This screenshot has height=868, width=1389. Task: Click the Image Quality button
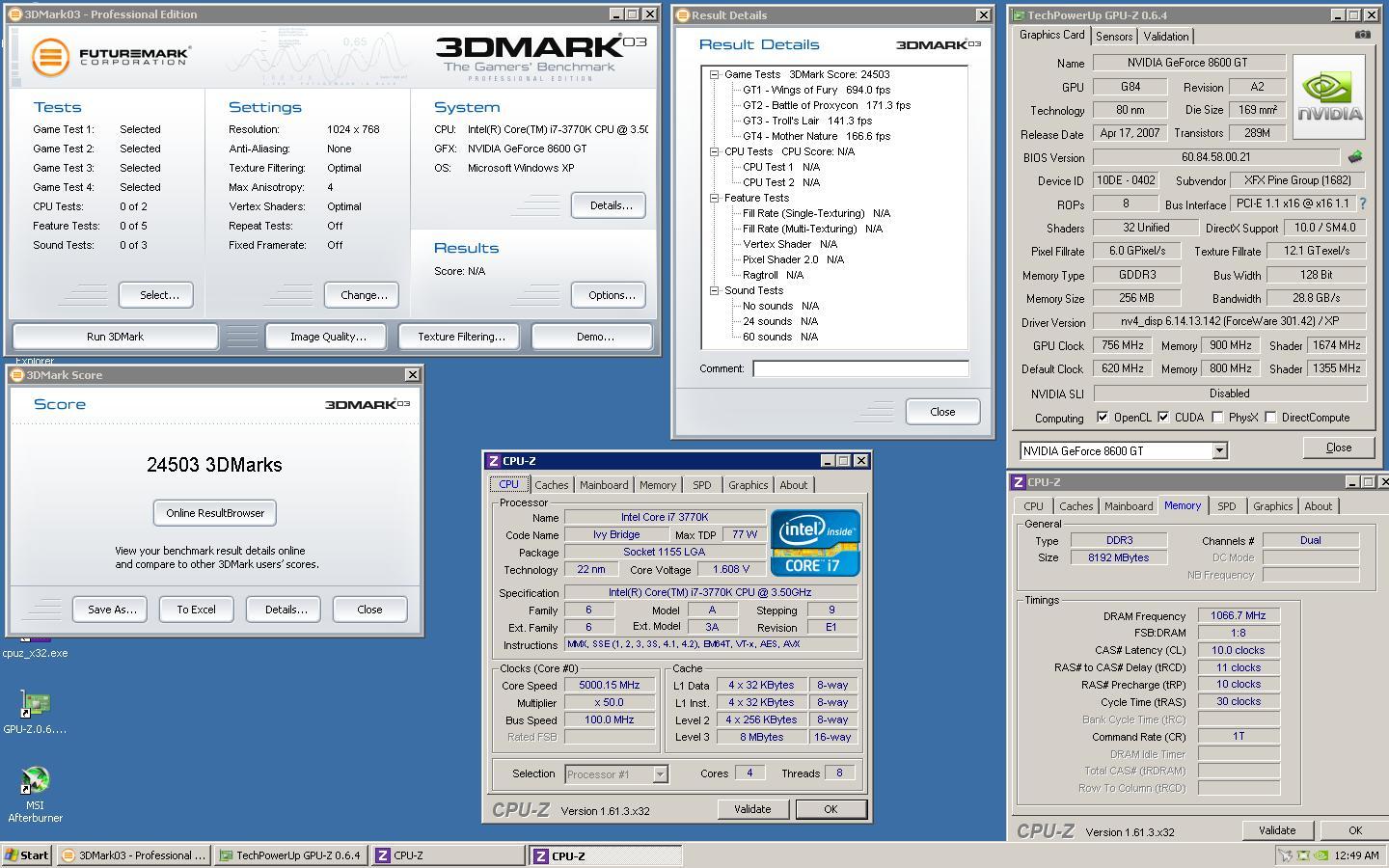[328, 337]
